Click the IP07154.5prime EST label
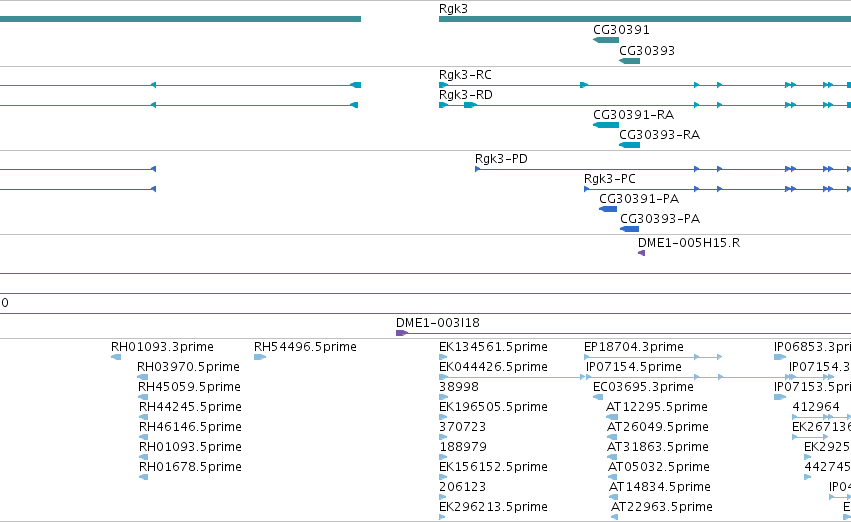The width and height of the screenshot is (851, 522). (634, 367)
